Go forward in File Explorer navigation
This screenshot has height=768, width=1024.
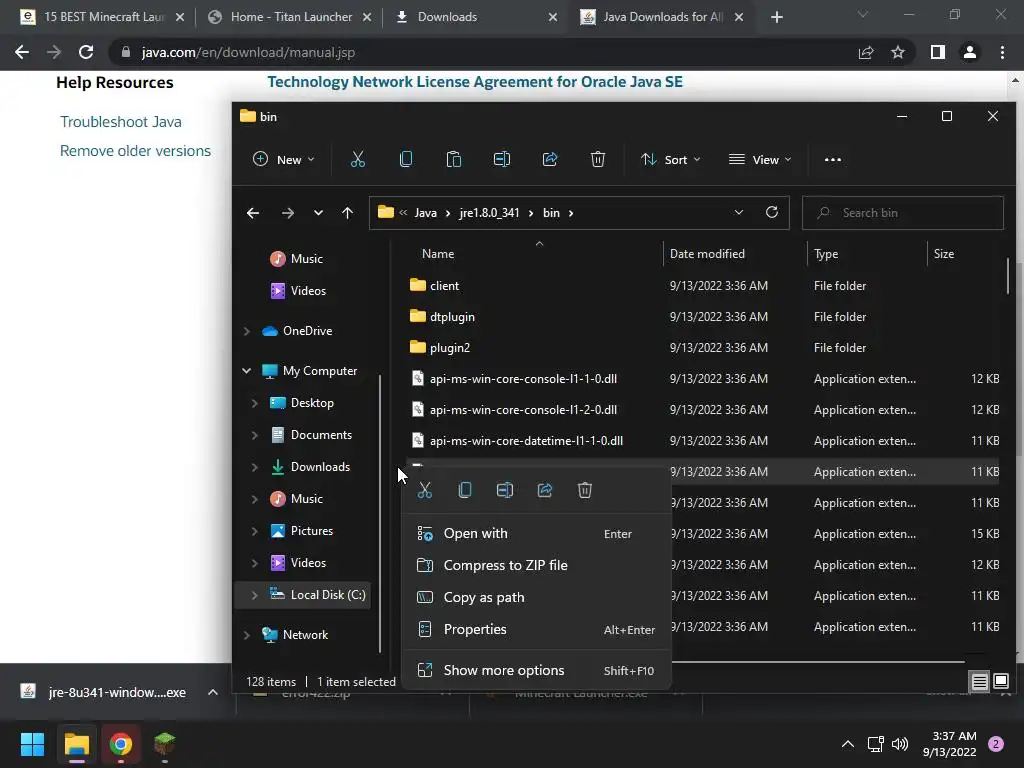click(x=287, y=213)
